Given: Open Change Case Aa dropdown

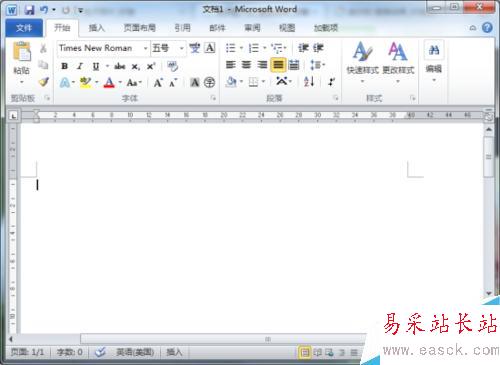Looking at the screenshot, I should (134, 82).
